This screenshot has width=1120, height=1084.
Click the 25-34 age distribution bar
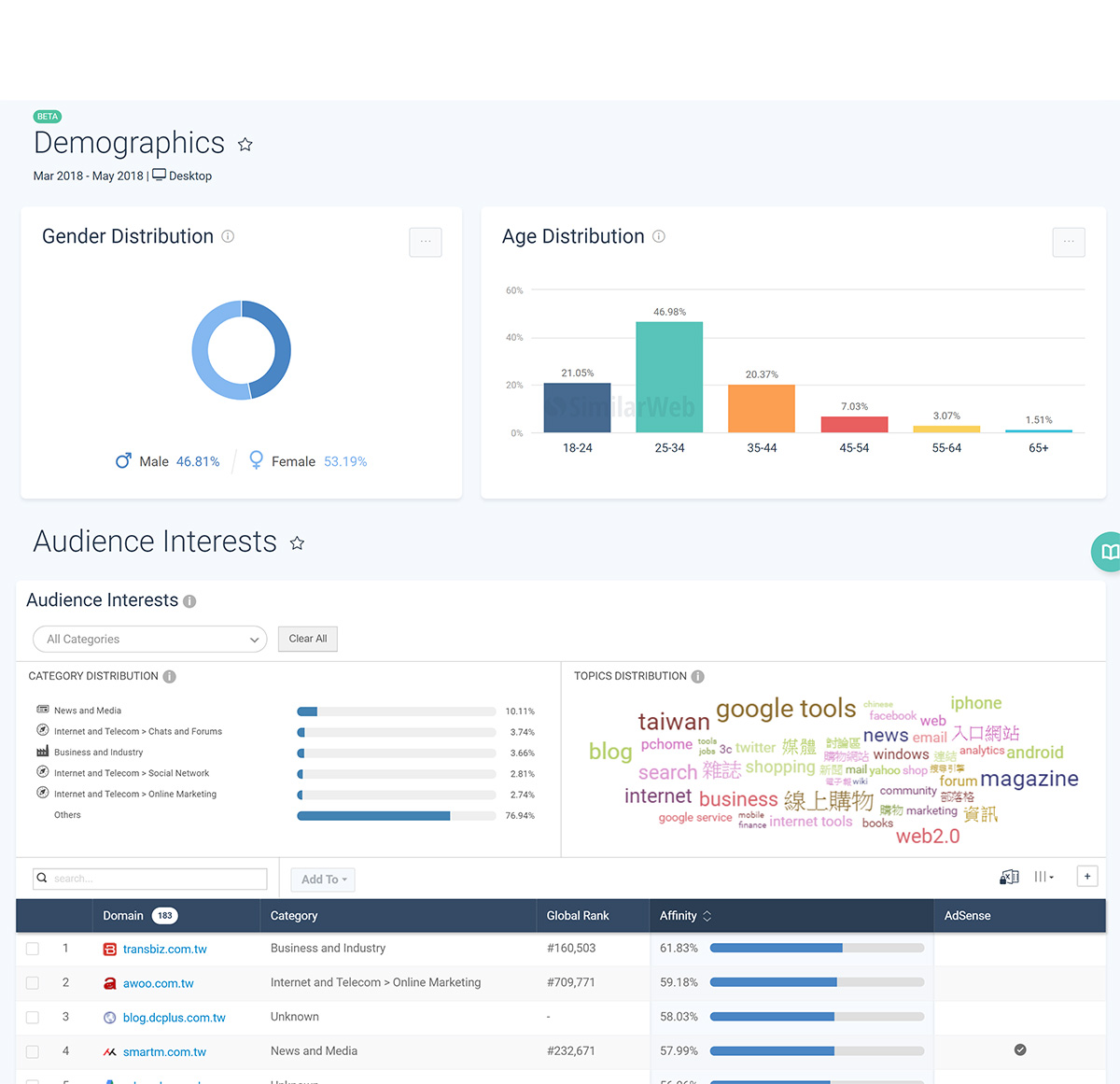tap(669, 377)
